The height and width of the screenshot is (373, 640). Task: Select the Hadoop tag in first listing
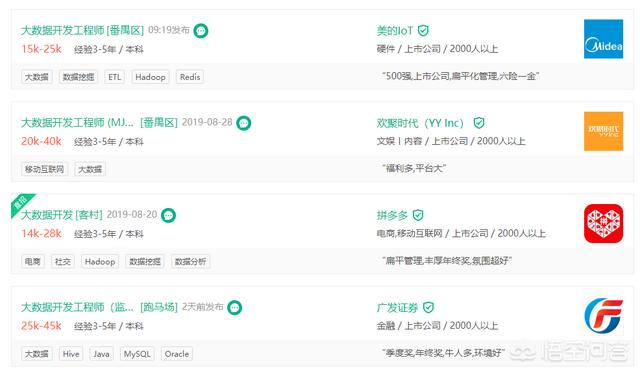[150, 77]
